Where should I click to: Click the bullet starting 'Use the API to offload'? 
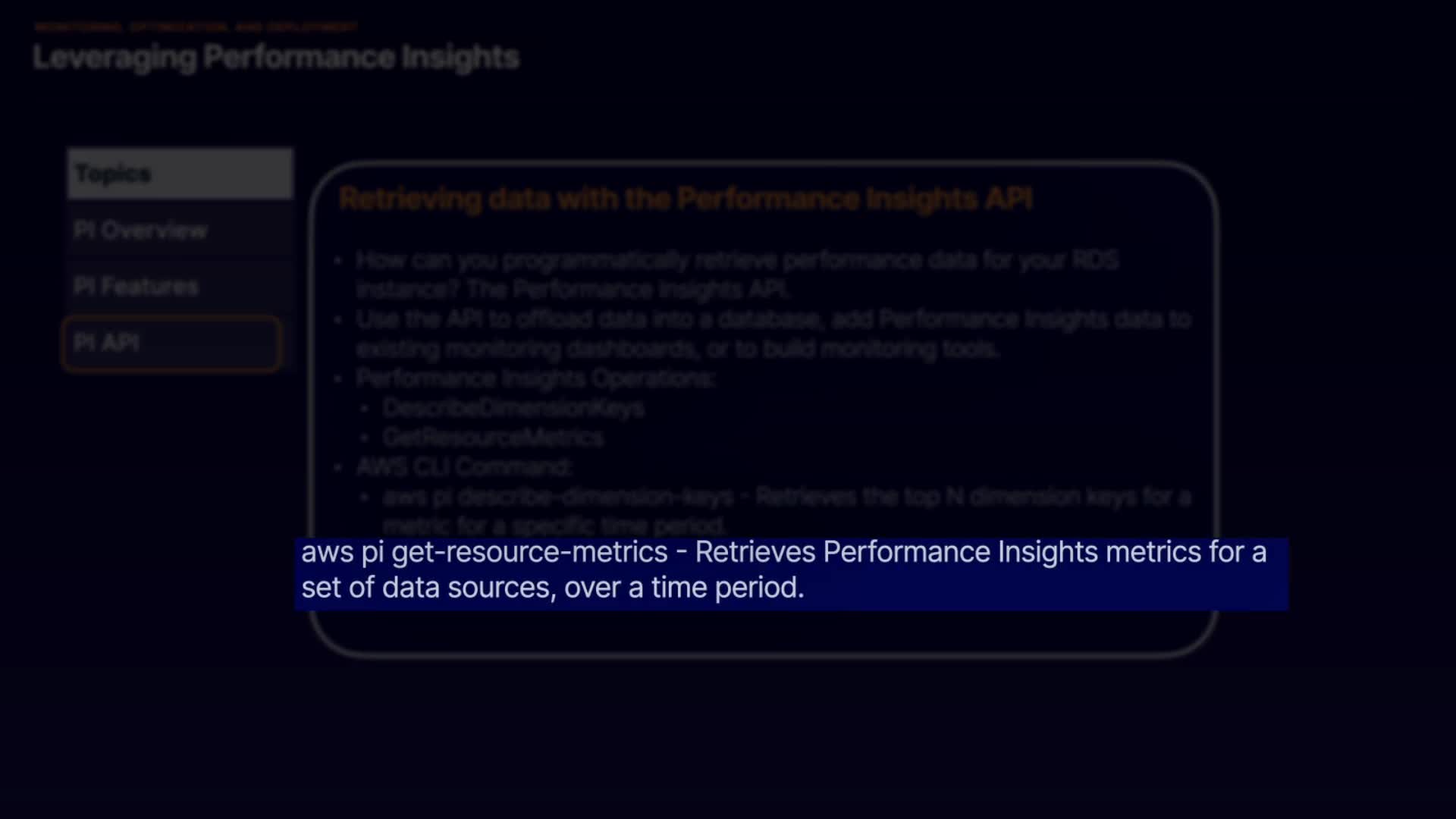click(773, 319)
